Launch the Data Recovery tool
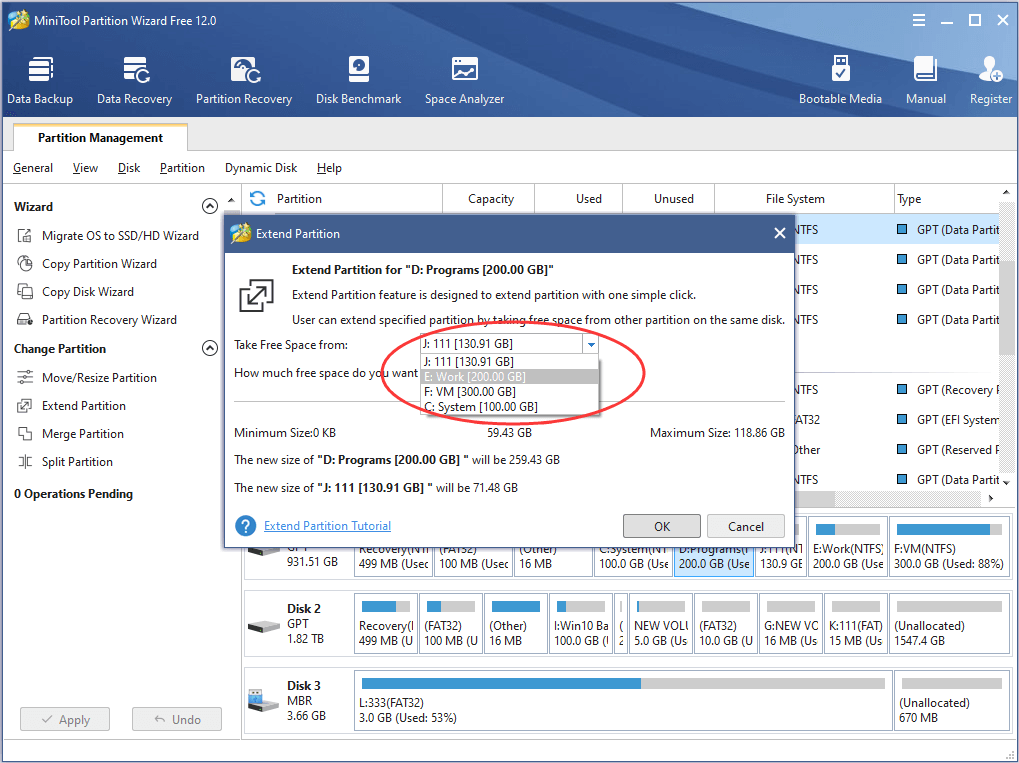This screenshot has width=1019, height=763. point(134,80)
